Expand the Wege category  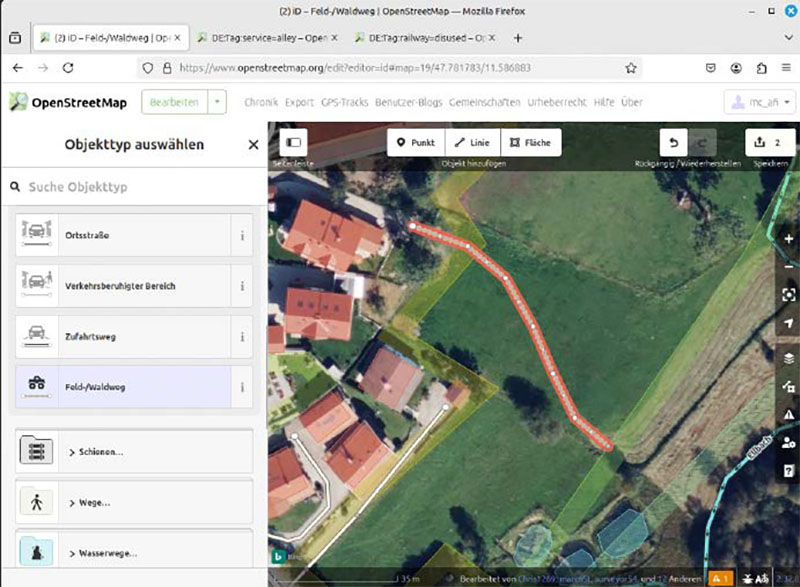[x=134, y=503]
